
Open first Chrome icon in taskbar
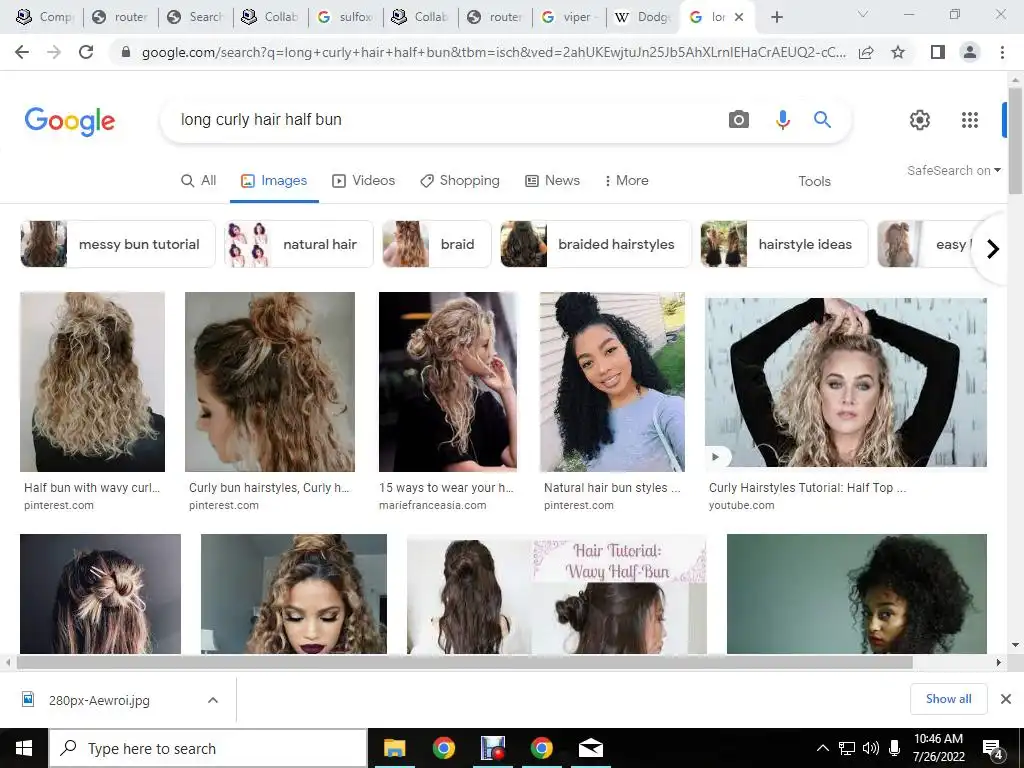(443, 748)
